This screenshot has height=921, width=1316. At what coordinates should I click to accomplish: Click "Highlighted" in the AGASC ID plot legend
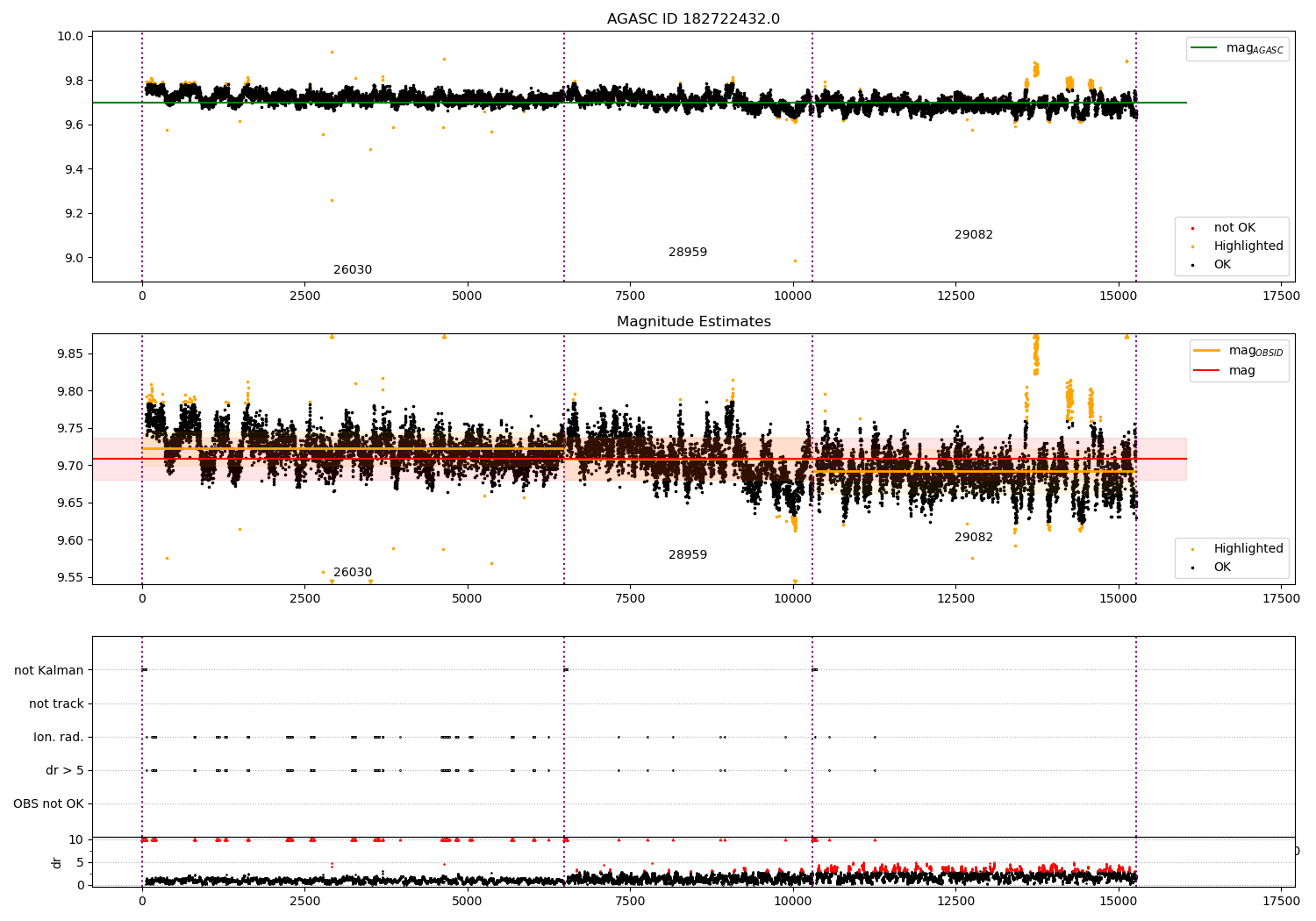pyautogui.click(x=1248, y=246)
